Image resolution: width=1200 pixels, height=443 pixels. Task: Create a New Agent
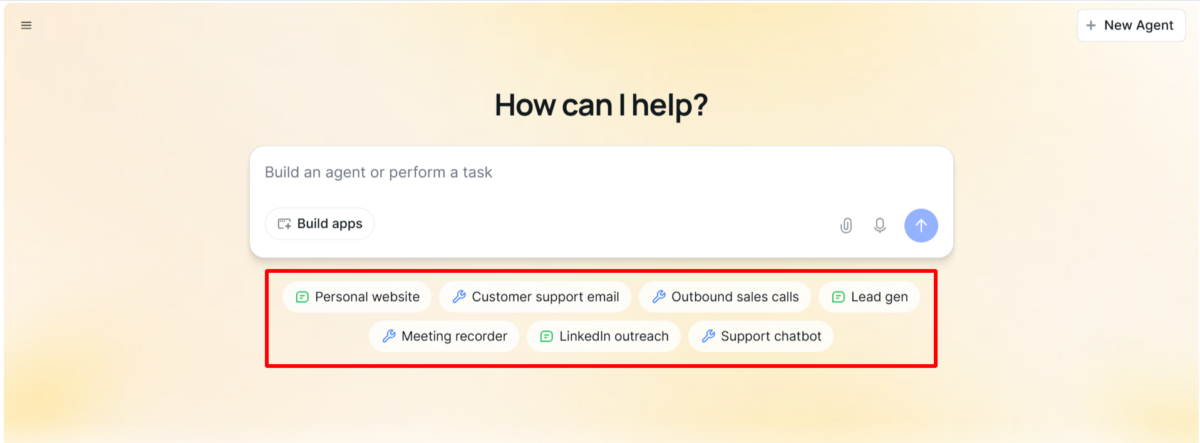tap(1131, 25)
